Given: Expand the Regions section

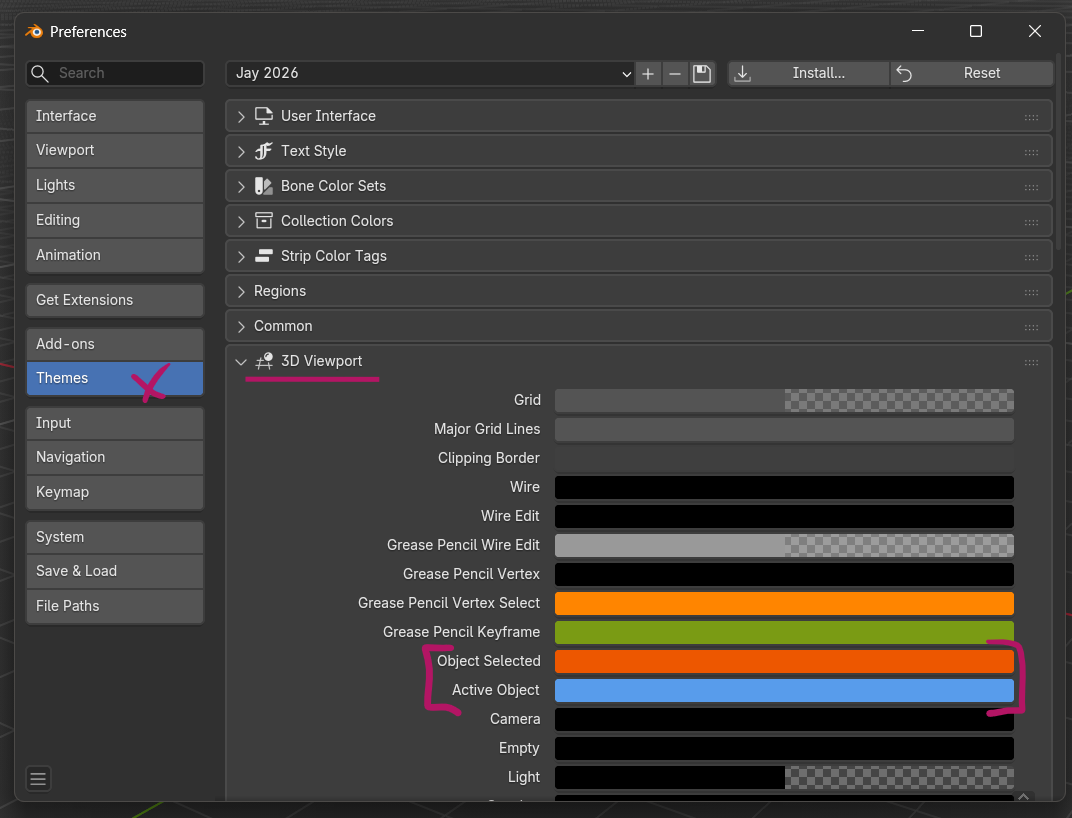Looking at the screenshot, I should coord(241,291).
